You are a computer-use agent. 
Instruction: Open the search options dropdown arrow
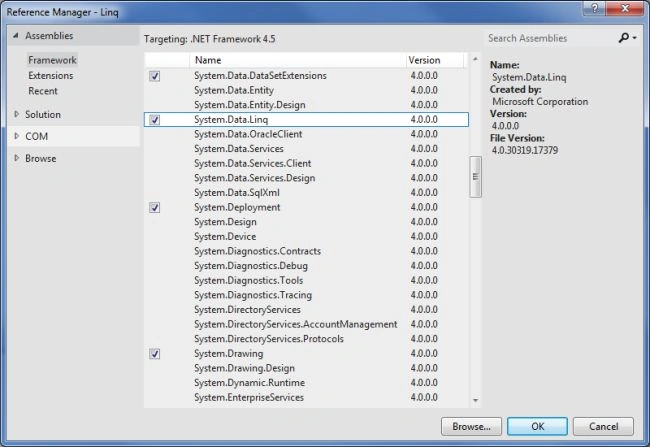635,38
